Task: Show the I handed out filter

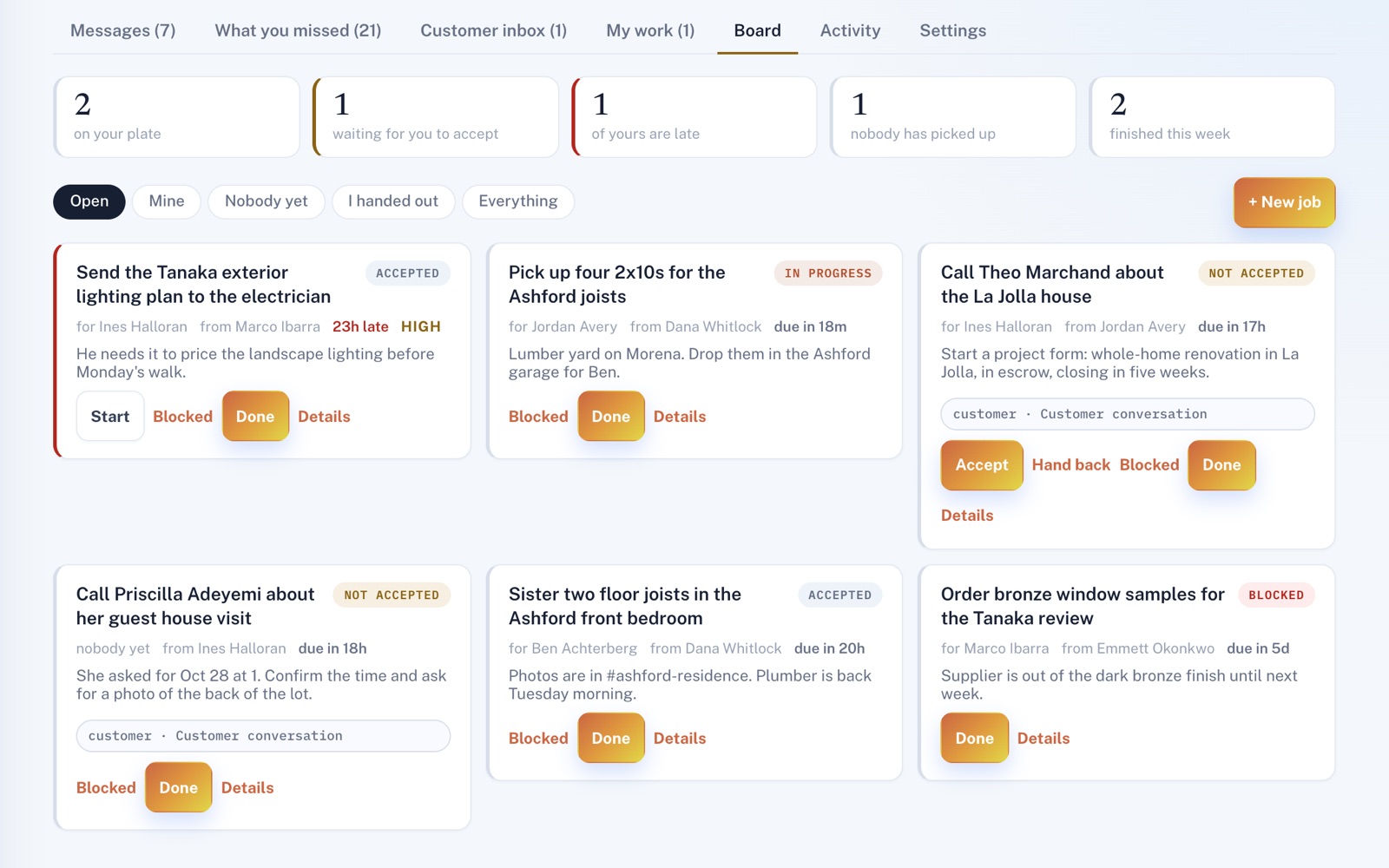Action: (393, 201)
